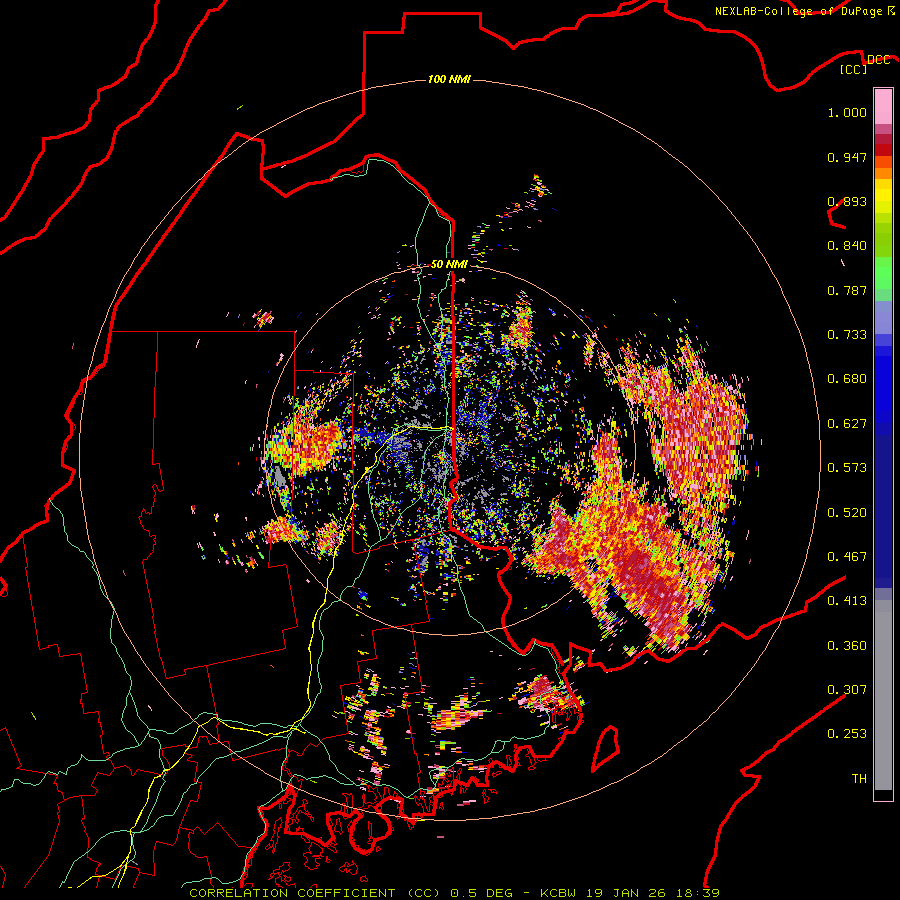Click the DCC label above the color scale
The height and width of the screenshot is (900, 900).
[879, 60]
